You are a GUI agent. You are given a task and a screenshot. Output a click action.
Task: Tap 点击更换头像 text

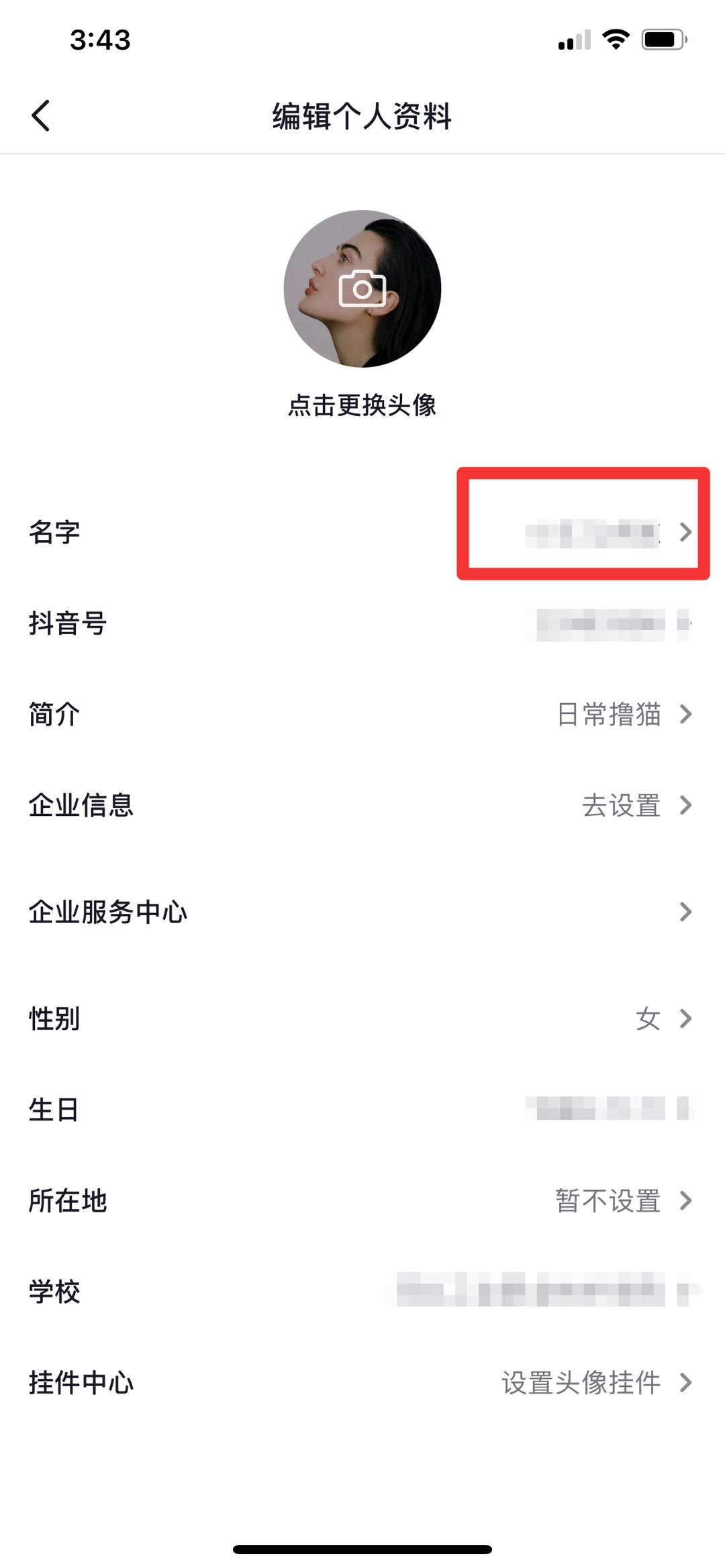(362, 405)
